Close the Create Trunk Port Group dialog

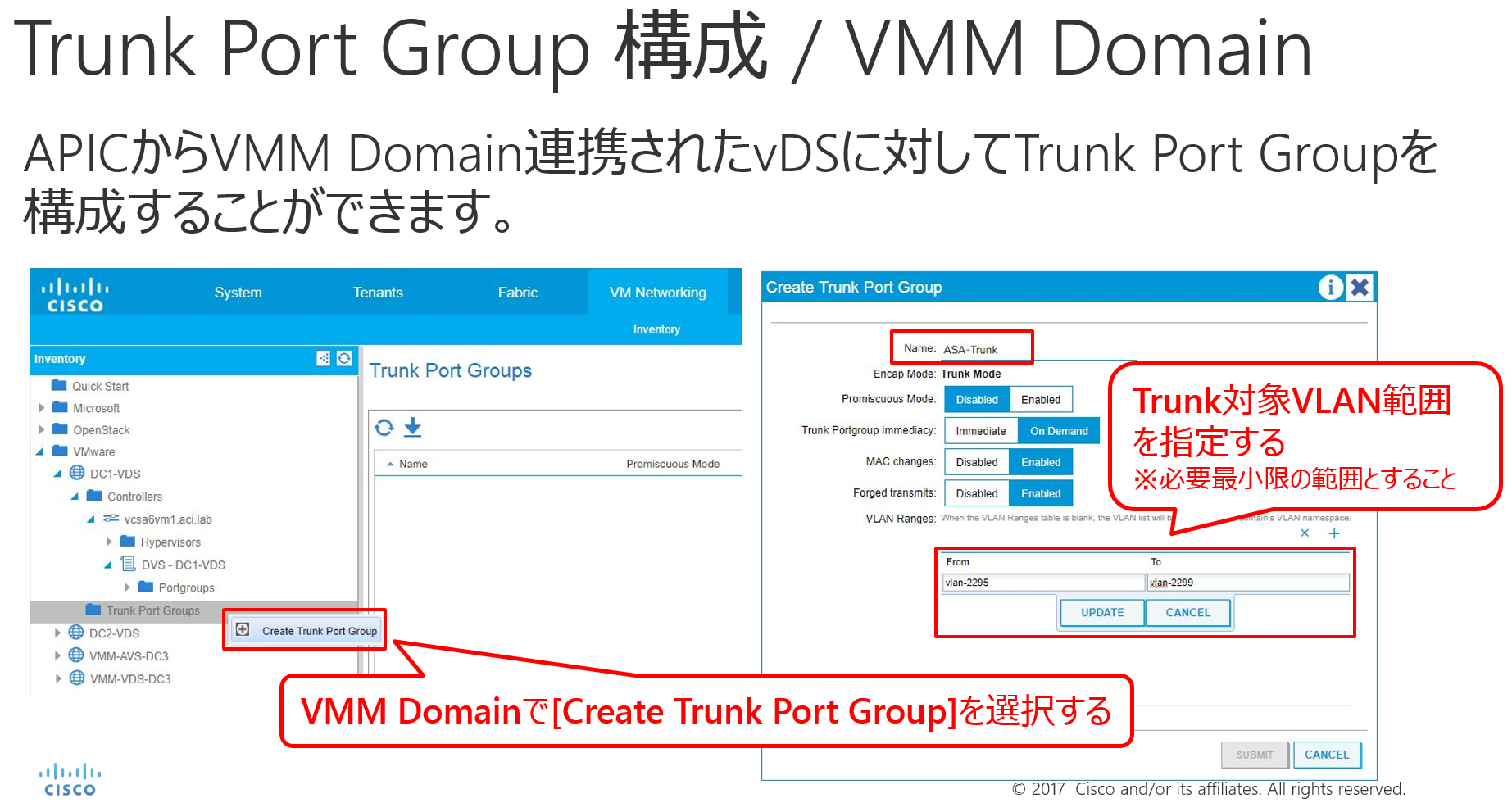click(1360, 287)
